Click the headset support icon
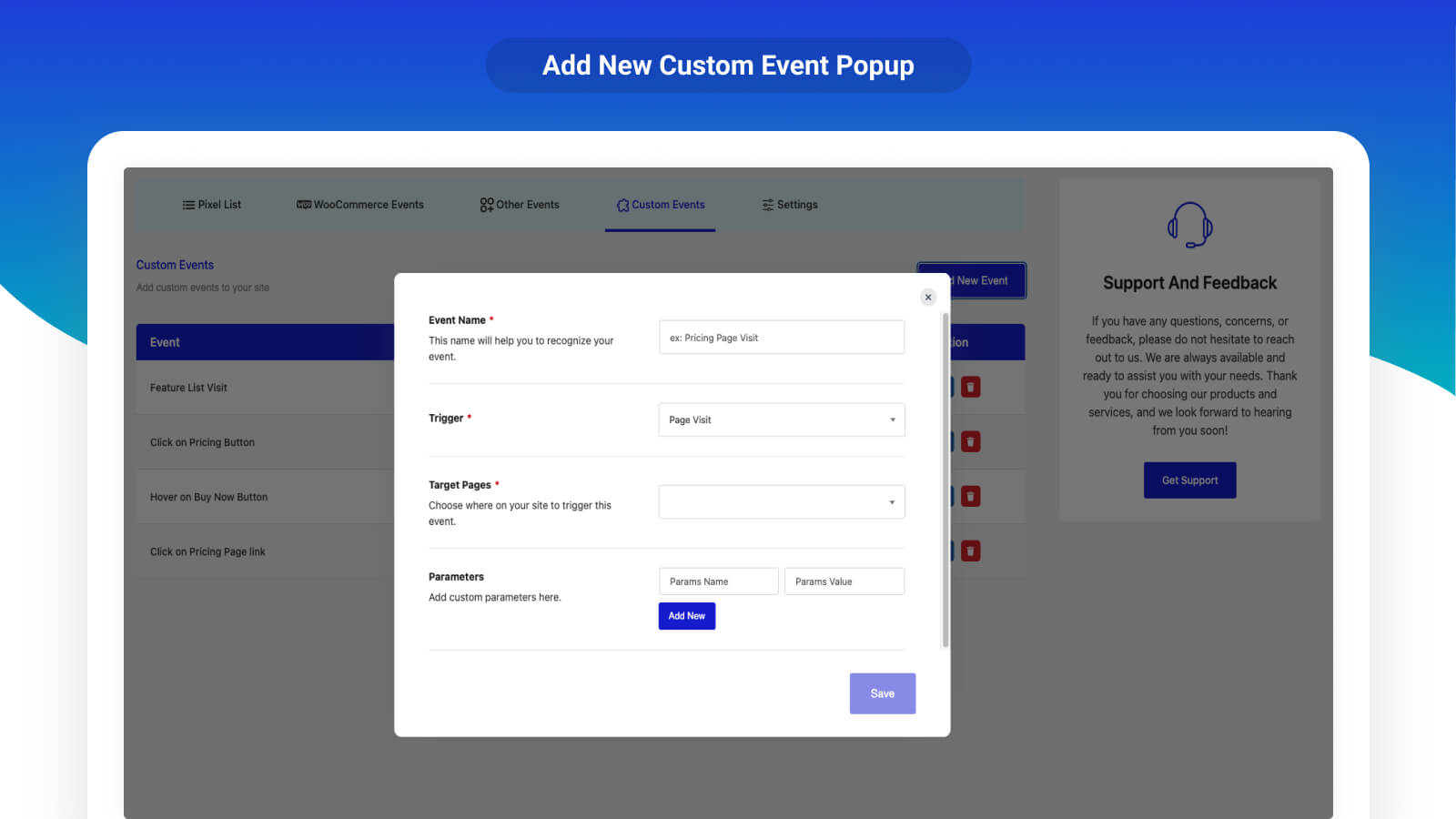 [1189, 225]
